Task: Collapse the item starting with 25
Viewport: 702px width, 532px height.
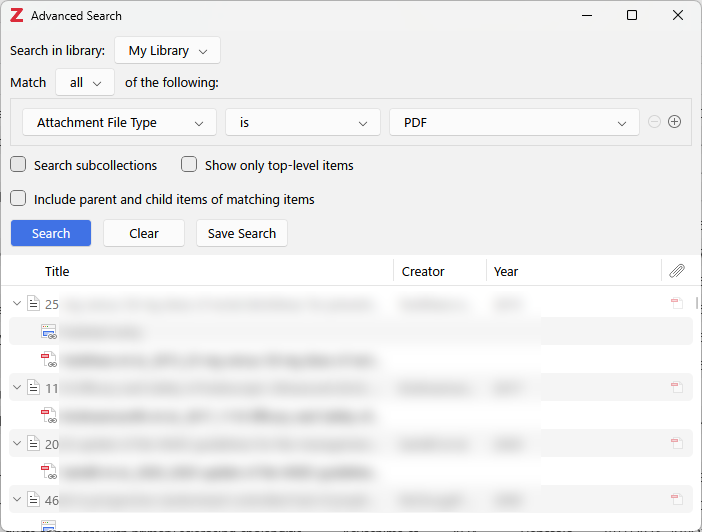Action: [x=16, y=304]
